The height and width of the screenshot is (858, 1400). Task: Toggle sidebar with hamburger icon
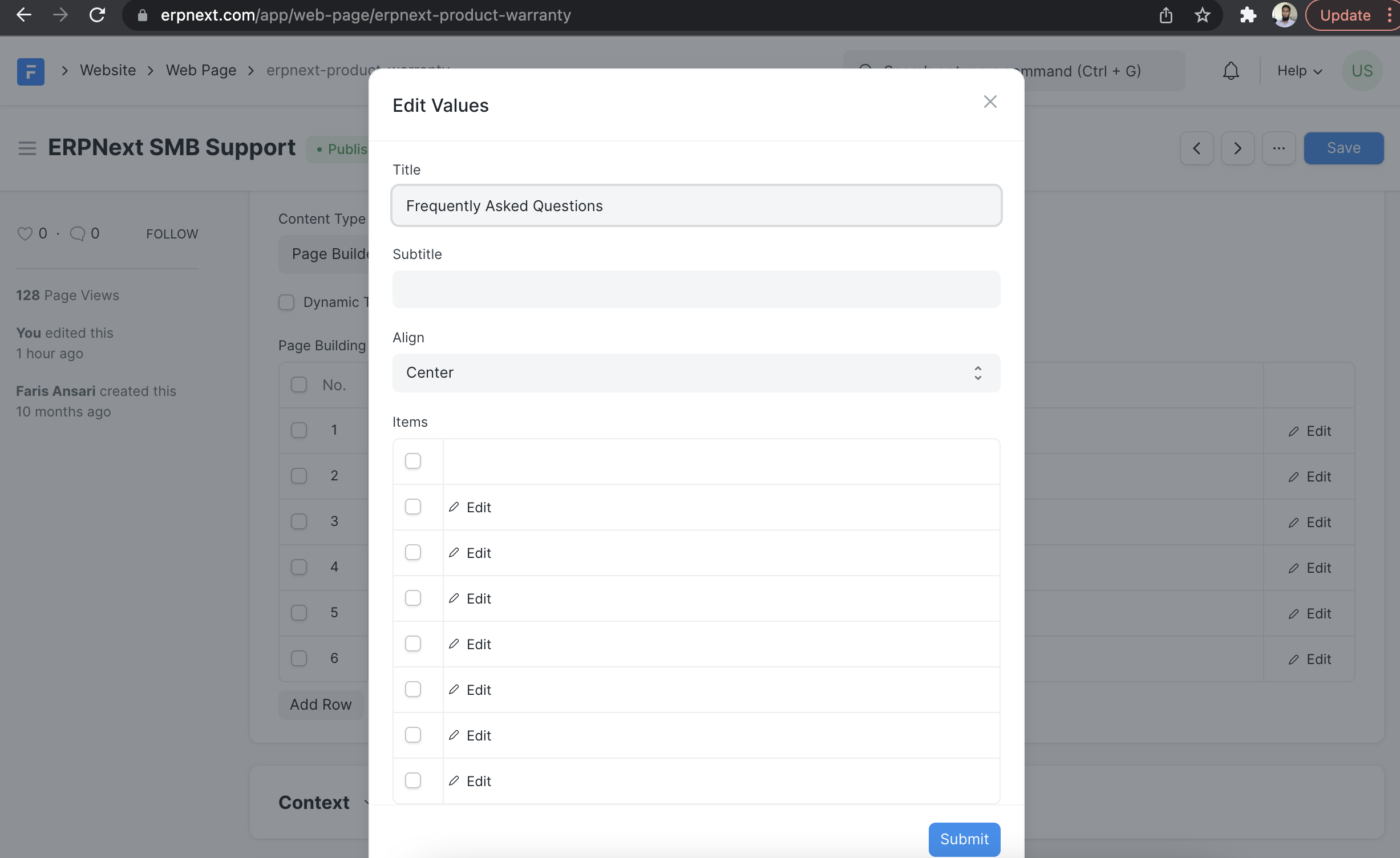point(27,148)
